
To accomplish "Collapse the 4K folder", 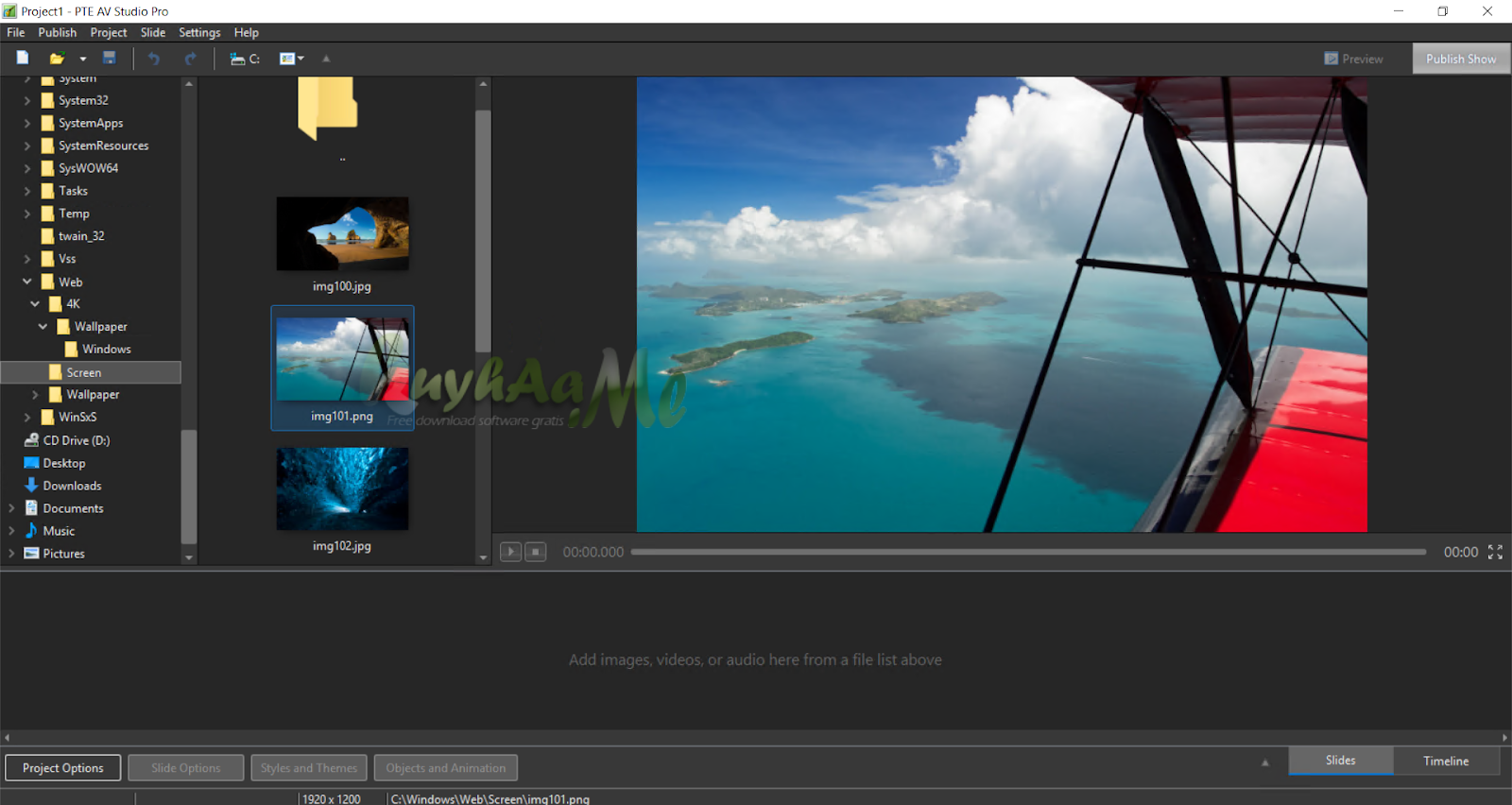I will [35, 304].
